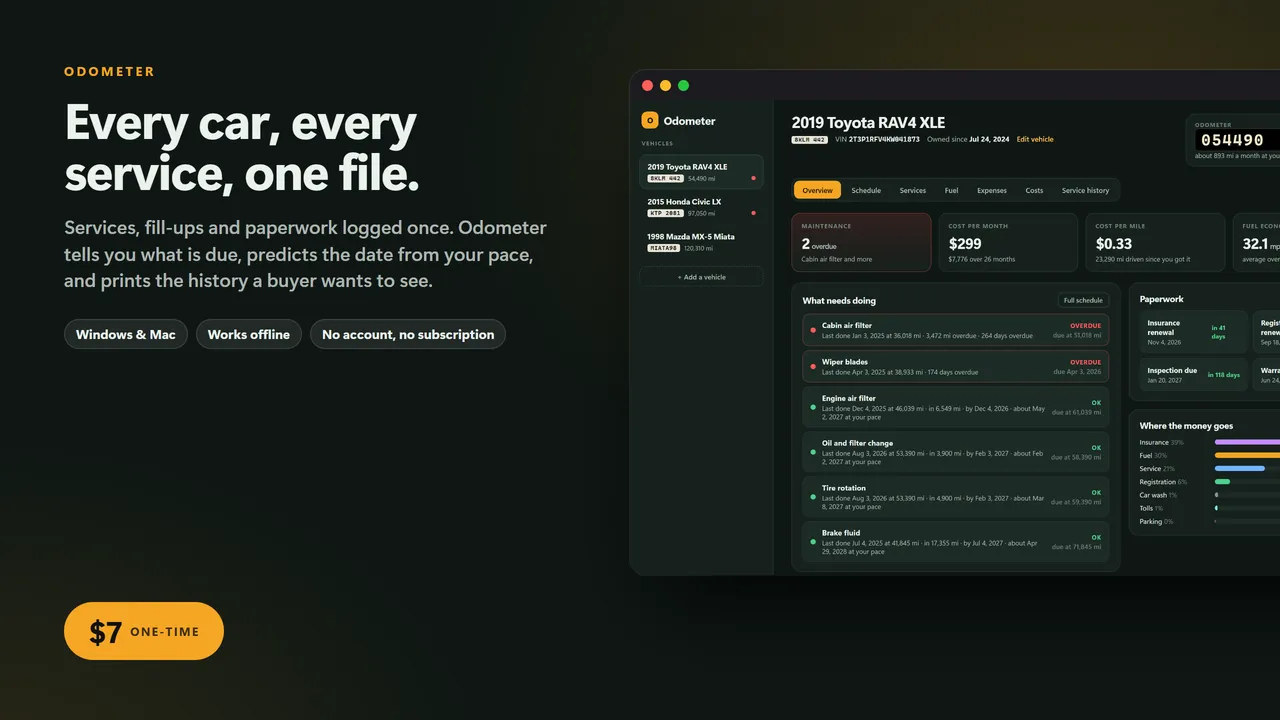Select 1998 Mazda MX-5 Miata in the vehicles list
This screenshot has height=720, width=1280.
click(701, 242)
